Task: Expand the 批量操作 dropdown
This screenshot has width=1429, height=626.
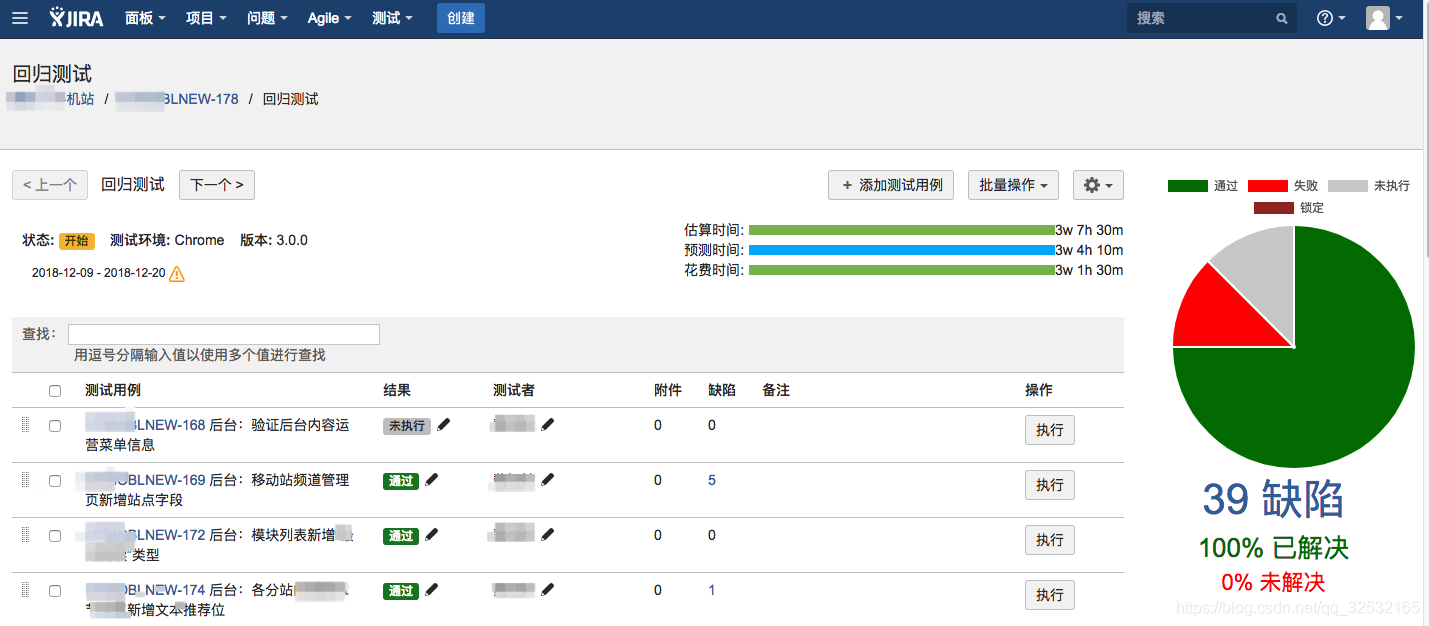Action: (x=1013, y=185)
